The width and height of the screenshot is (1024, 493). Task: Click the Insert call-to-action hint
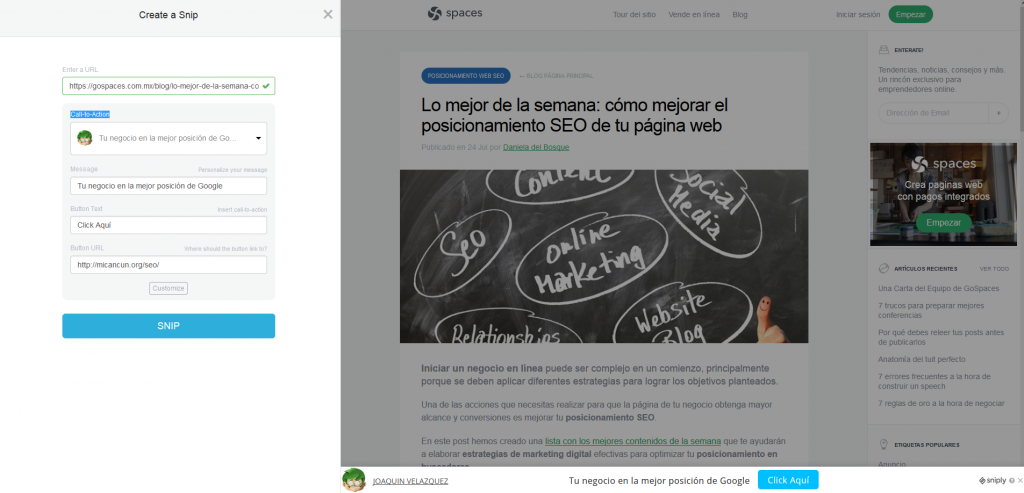click(x=242, y=210)
